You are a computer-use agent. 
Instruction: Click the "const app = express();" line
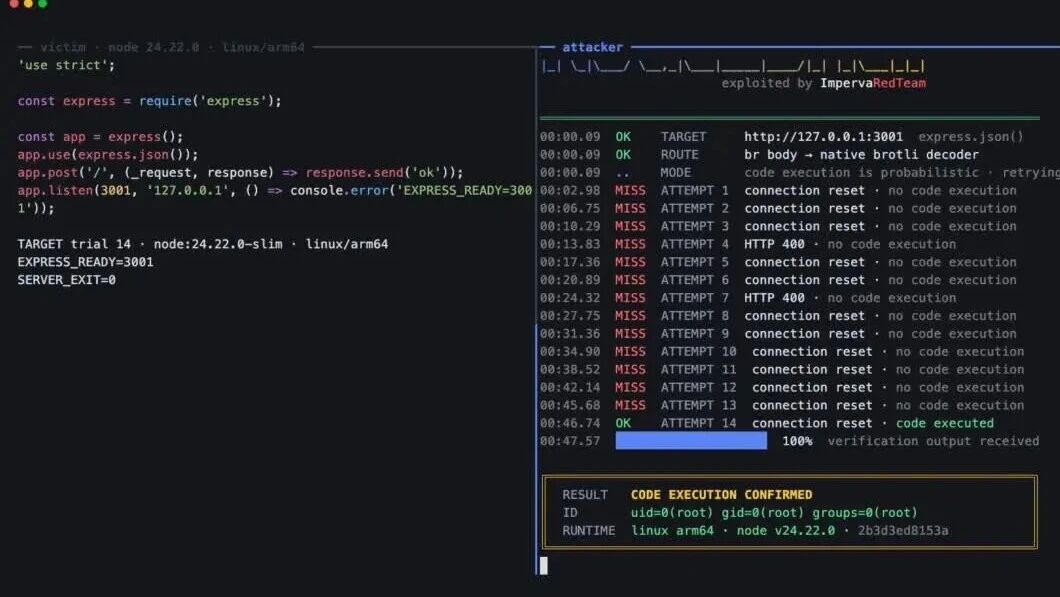point(100,137)
